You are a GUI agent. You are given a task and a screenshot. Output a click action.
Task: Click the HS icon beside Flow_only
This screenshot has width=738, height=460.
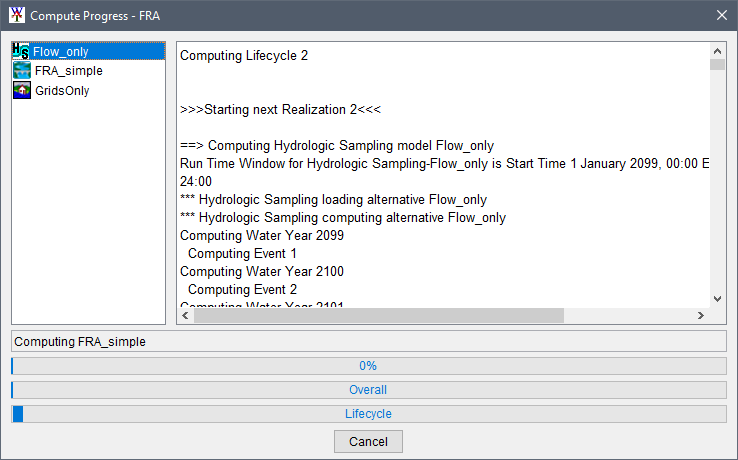21,51
